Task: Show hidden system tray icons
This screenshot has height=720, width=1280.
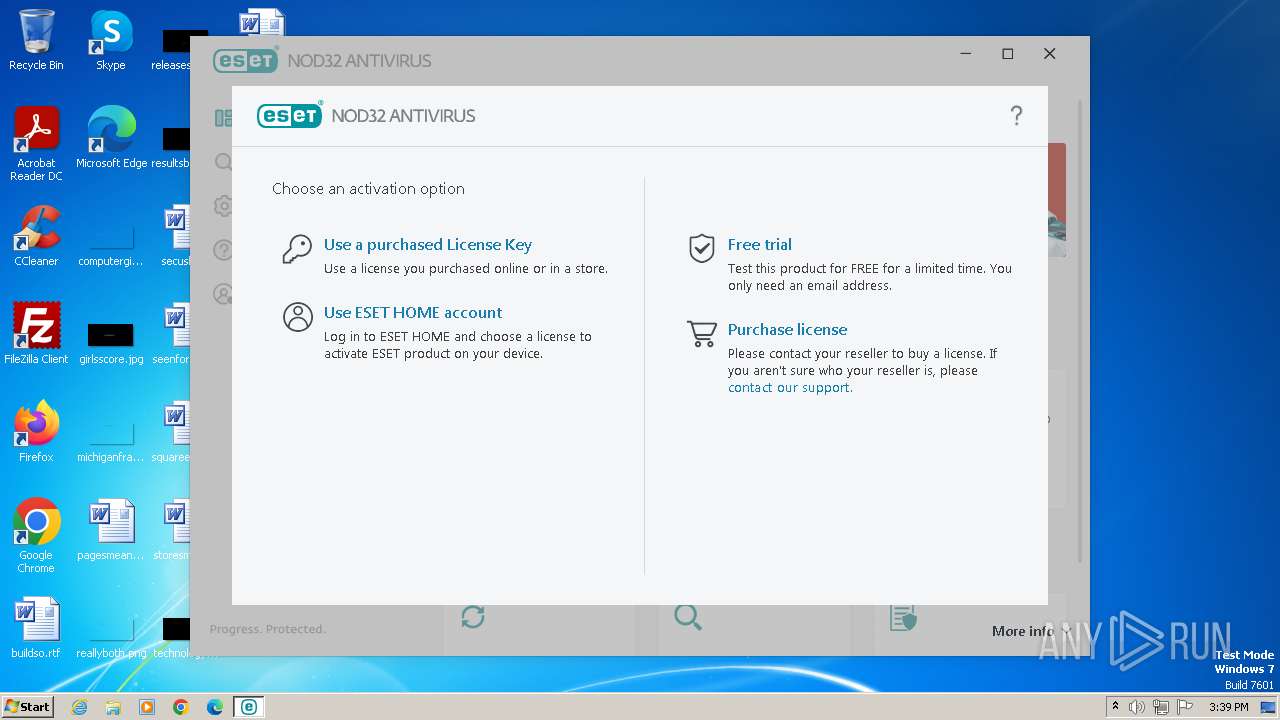Action: pos(1115,707)
